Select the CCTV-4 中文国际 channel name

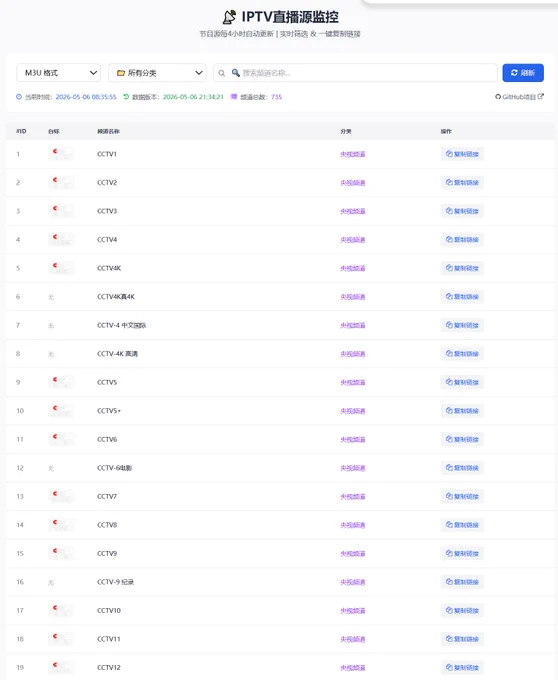tap(122, 325)
